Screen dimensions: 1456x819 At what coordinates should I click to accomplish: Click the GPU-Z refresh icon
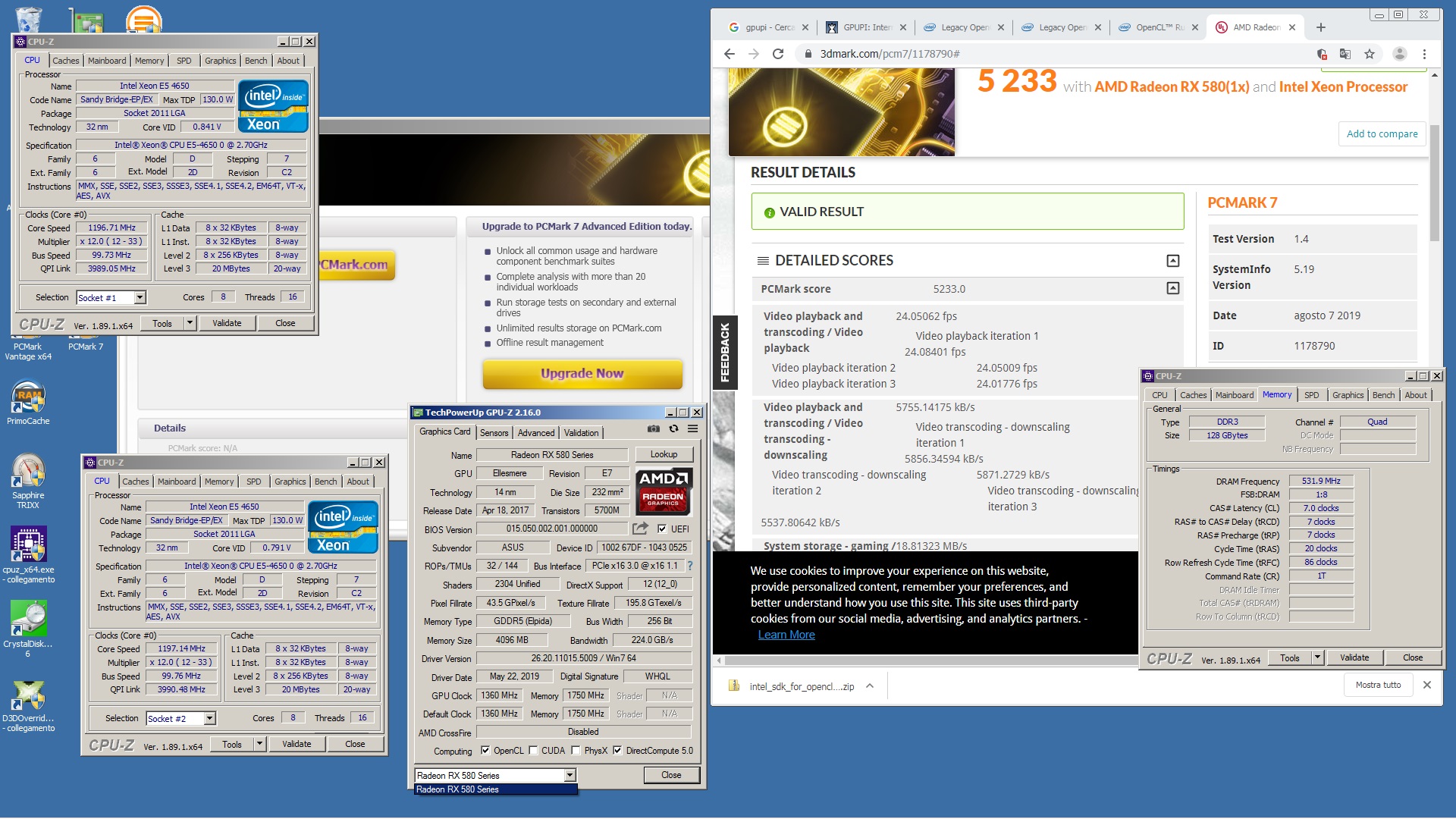tap(673, 429)
